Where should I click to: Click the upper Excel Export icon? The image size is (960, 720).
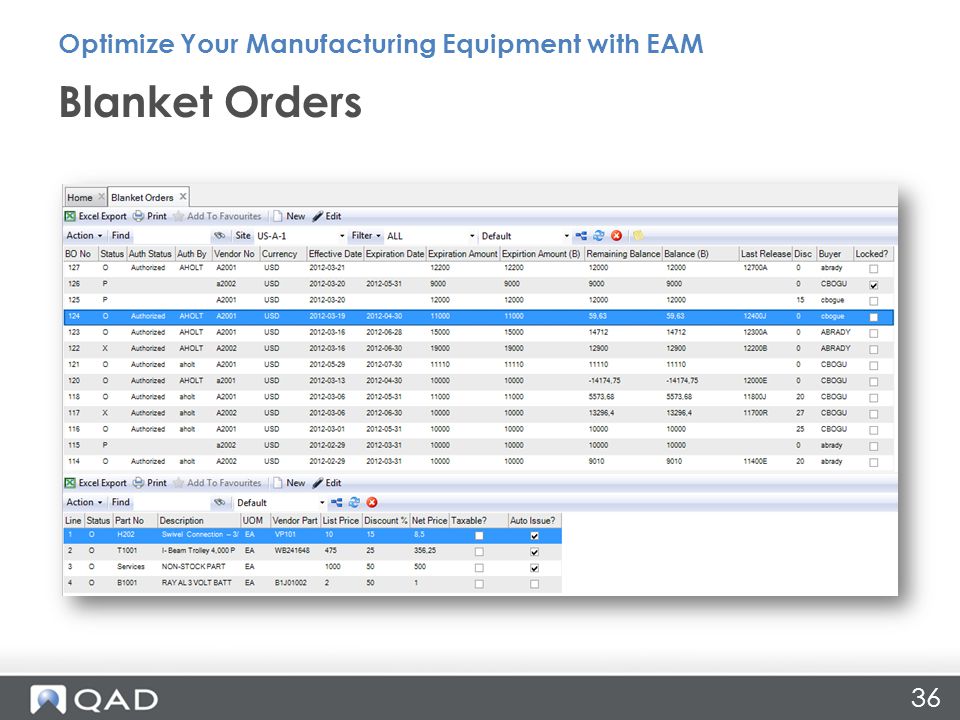70,216
